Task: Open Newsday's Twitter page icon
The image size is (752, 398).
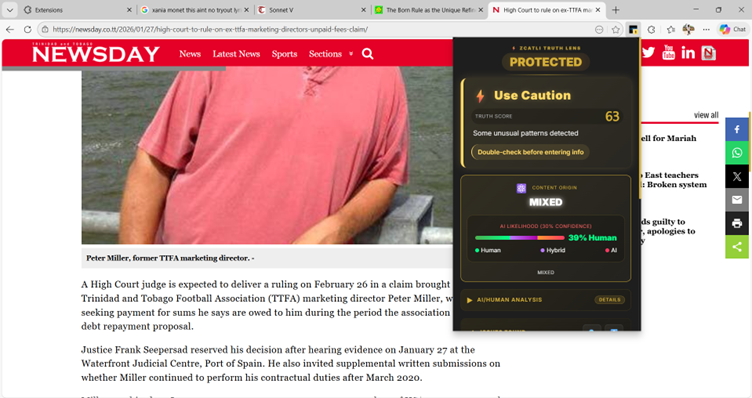Action: pyautogui.click(x=648, y=52)
